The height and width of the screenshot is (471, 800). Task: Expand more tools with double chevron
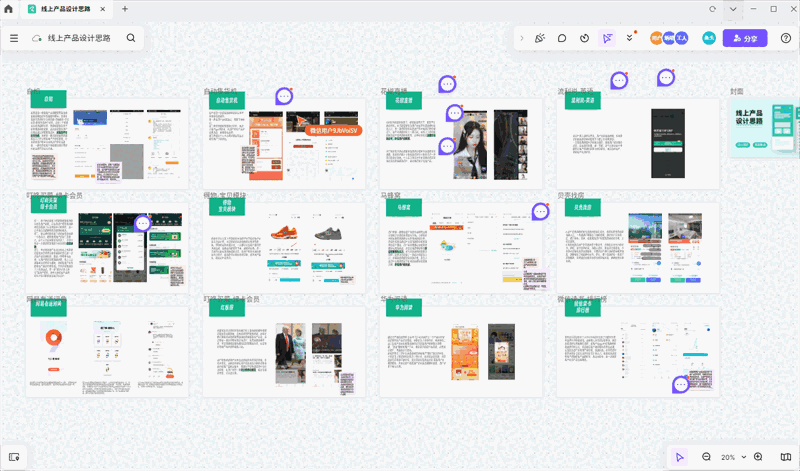coord(630,38)
